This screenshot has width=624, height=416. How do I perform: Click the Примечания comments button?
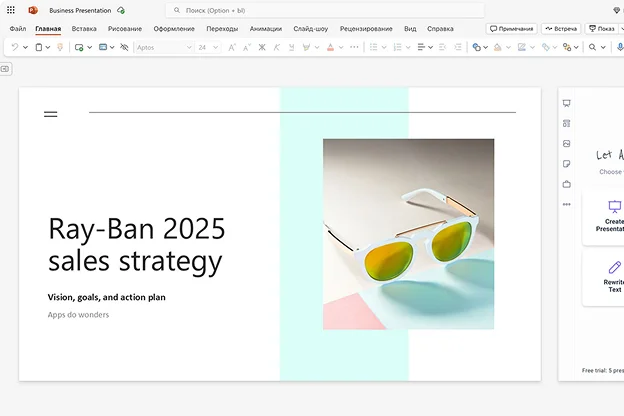tap(511, 29)
